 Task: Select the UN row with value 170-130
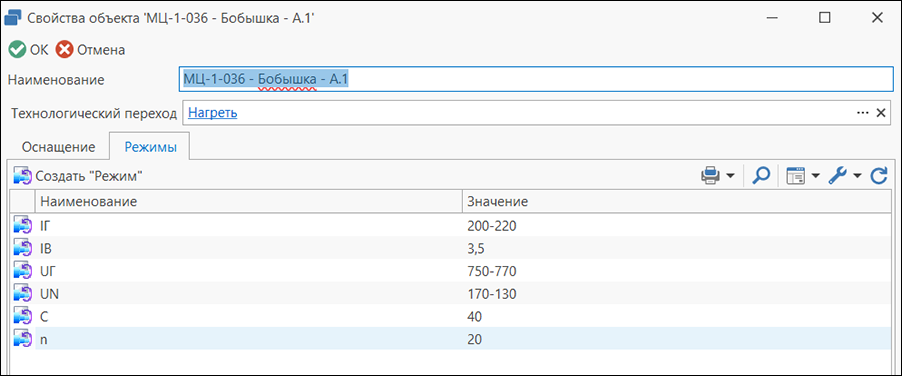(x=450, y=294)
